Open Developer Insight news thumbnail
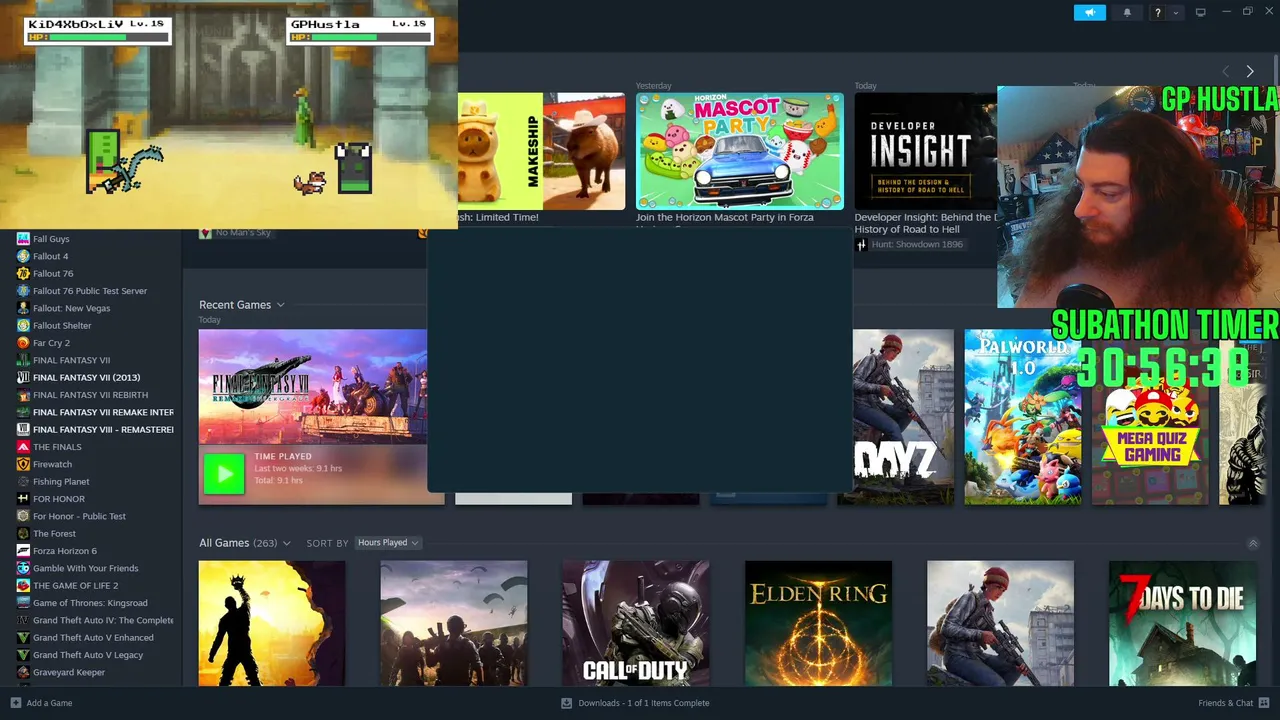Screen dimensions: 1280x720 [926, 151]
